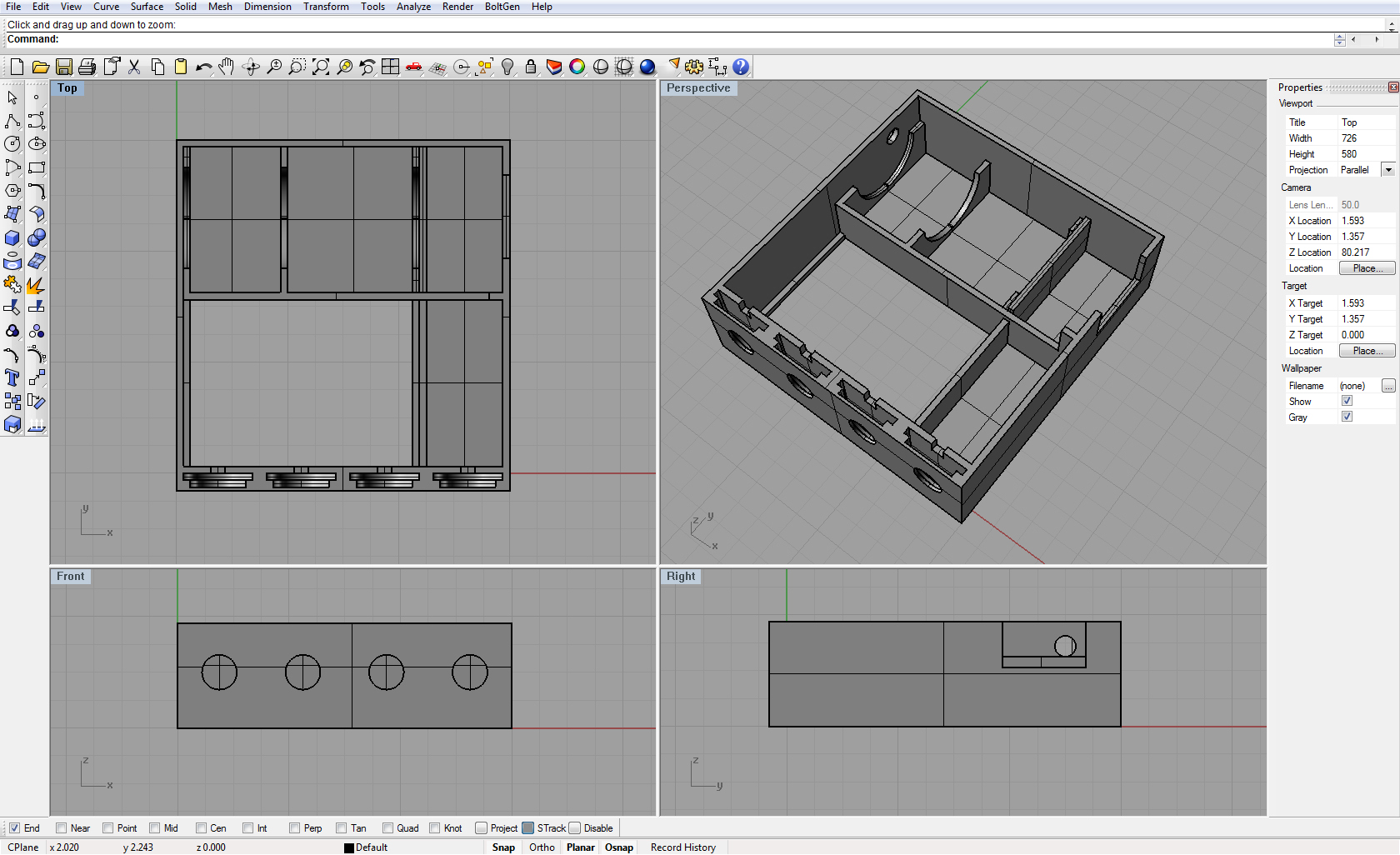Image resolution: width=1400 pixels, height=855 pixels.
Task: Open a file with the folder icon
Action: coord(40,67)
